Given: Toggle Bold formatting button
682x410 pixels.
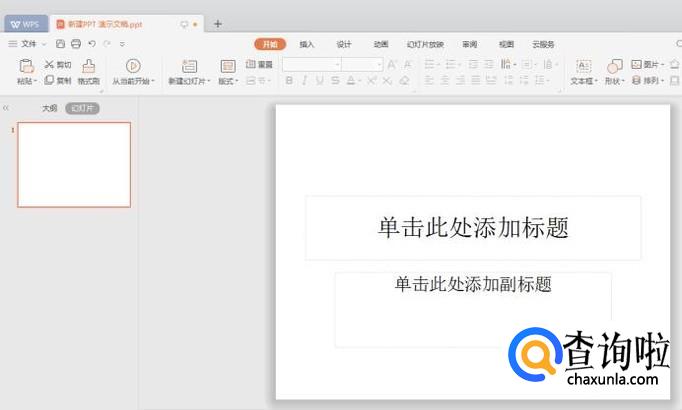Looking at the screenshot, I should (x=289, y=81).
